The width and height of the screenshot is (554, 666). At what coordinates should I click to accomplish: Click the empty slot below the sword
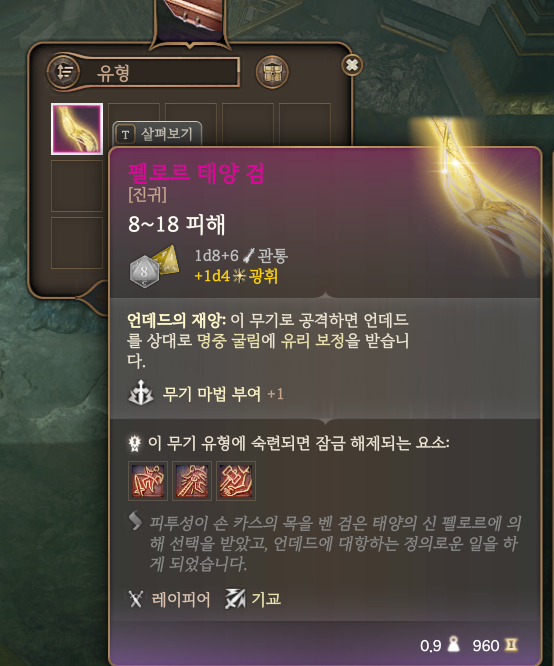[x=77, y=186]
